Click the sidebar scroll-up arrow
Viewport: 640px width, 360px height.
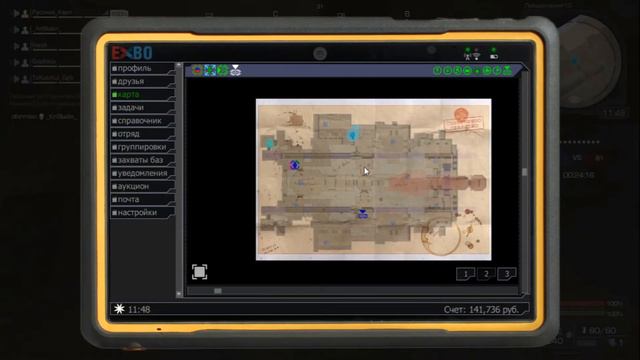(179, 65)
